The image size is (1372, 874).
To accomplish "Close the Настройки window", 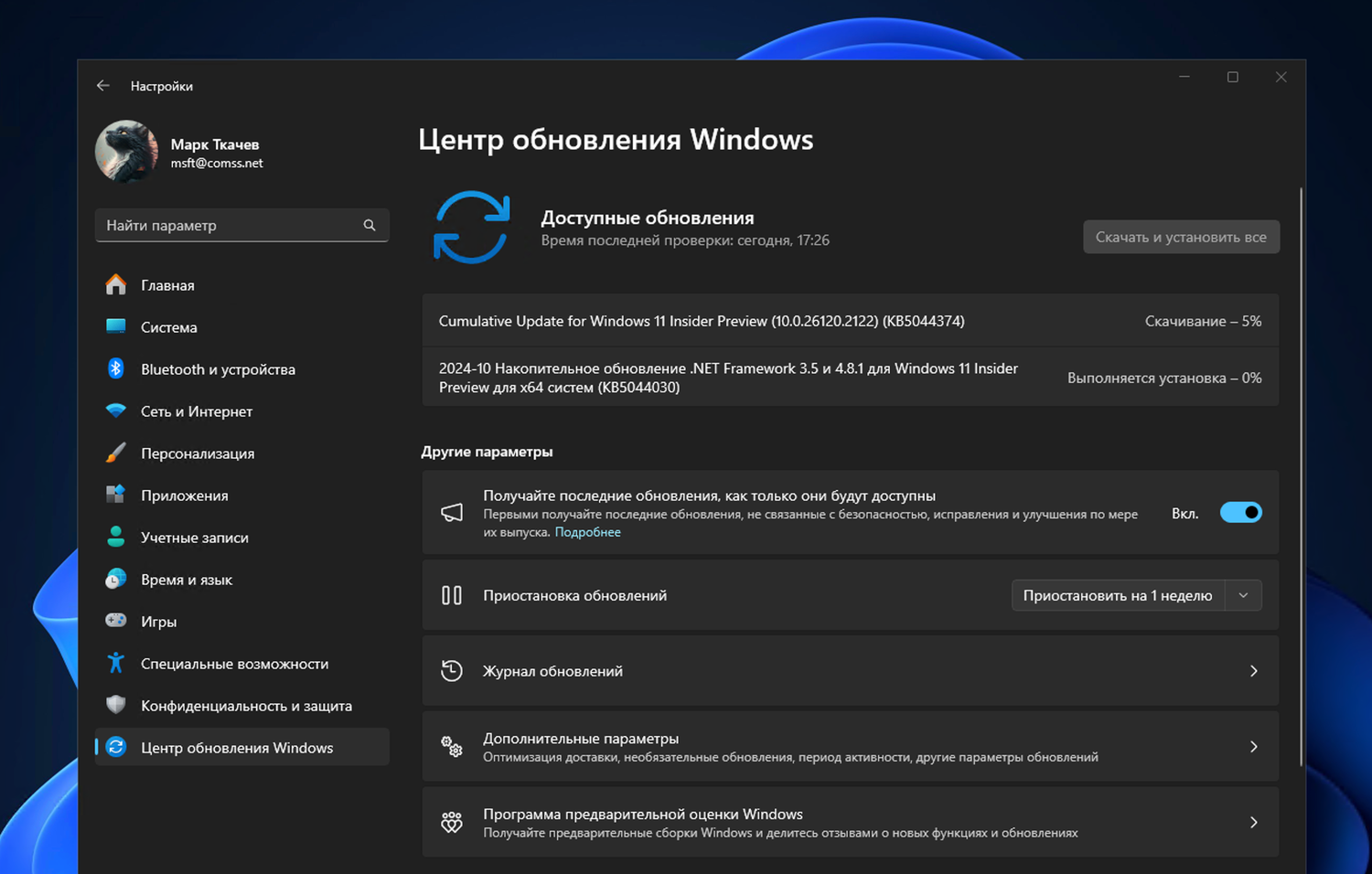I will click(x=1281, y=77).
